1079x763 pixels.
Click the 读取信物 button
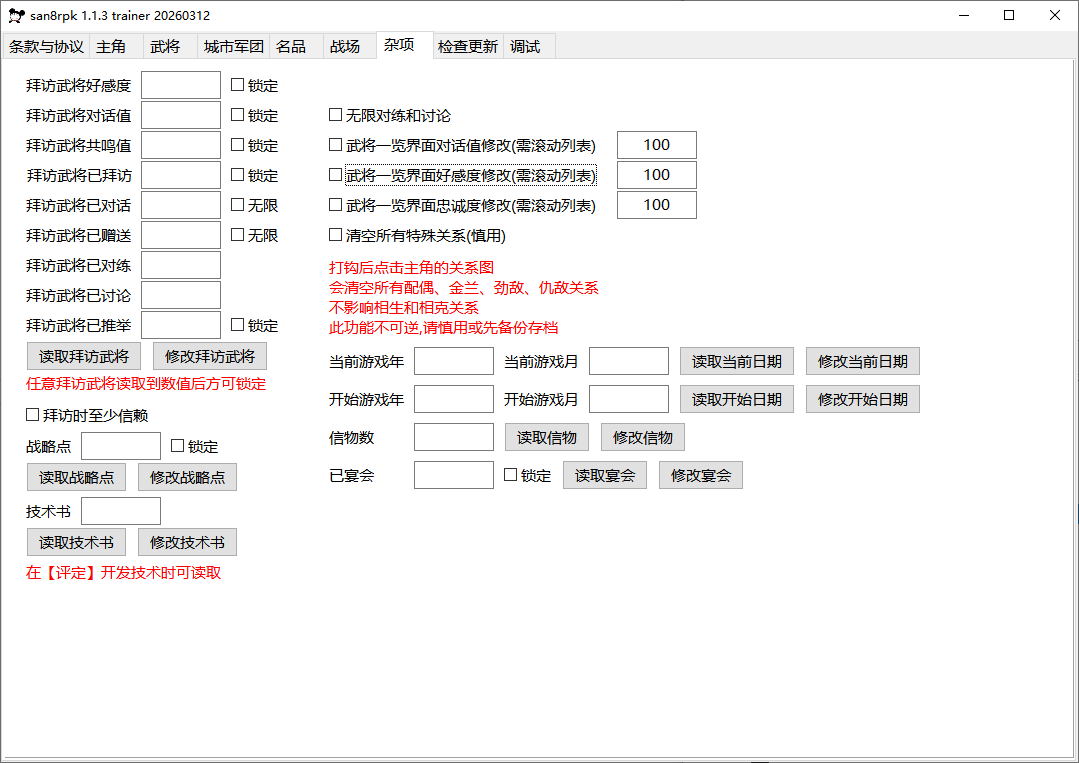click(547, 437)
